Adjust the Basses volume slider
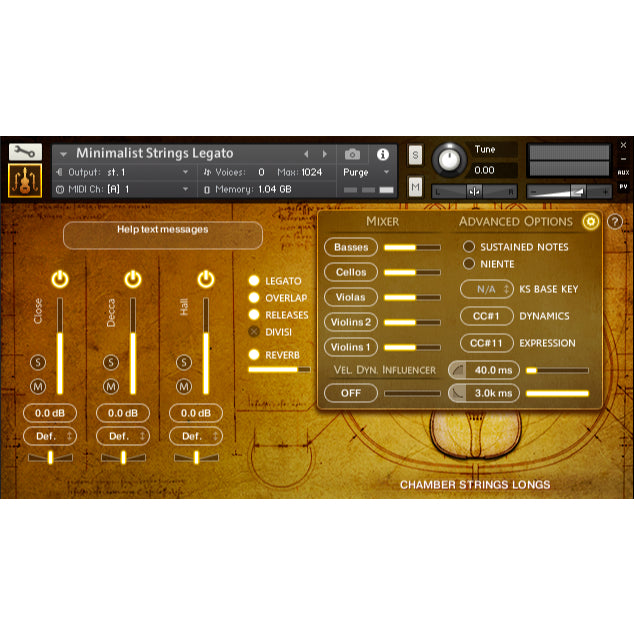The width and height of the screenshot is (634, 634). [x=412, y=247]
